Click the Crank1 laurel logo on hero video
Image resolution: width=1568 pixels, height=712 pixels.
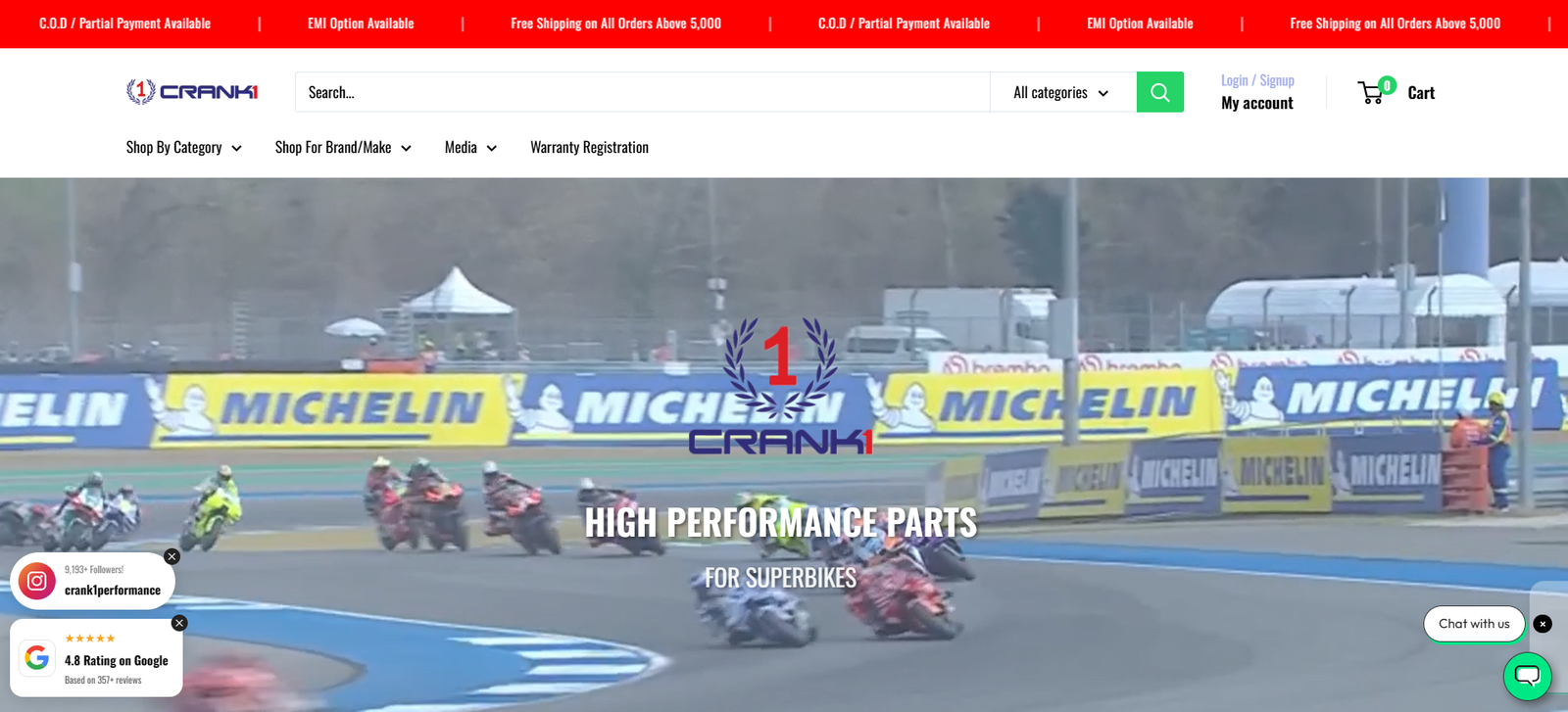(780, 386)
